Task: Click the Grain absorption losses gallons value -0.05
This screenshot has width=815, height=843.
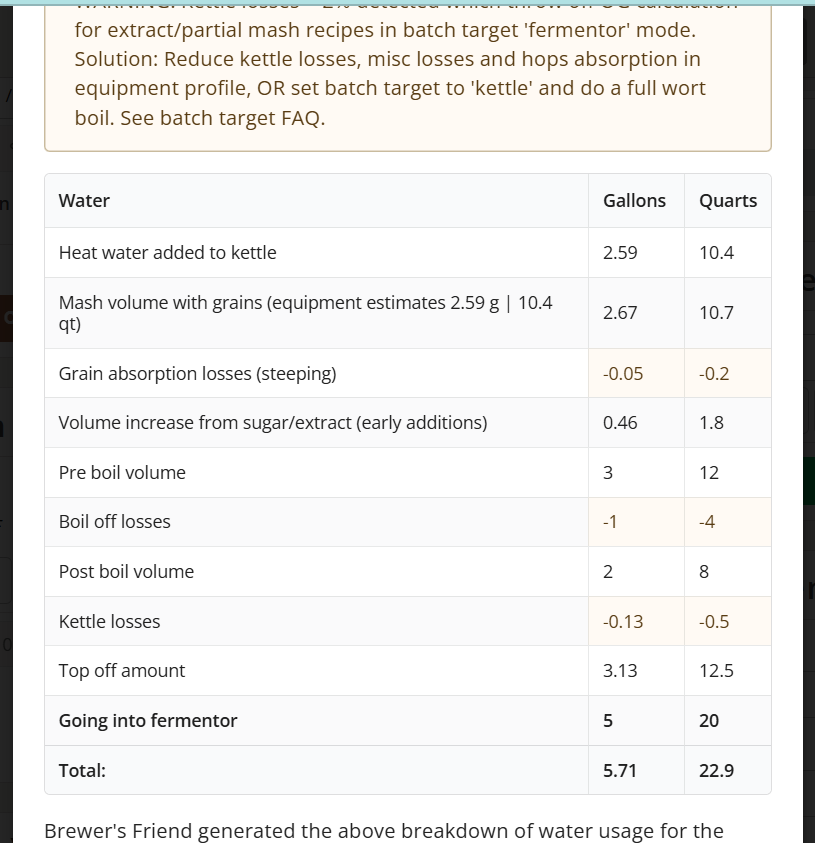Action: 623,374
